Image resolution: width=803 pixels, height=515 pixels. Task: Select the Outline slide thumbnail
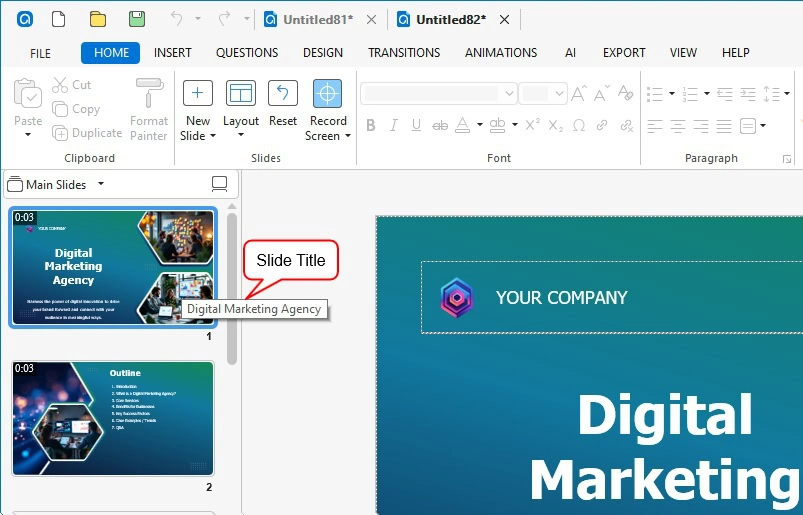pyautogui.click(x=112, y=418)
